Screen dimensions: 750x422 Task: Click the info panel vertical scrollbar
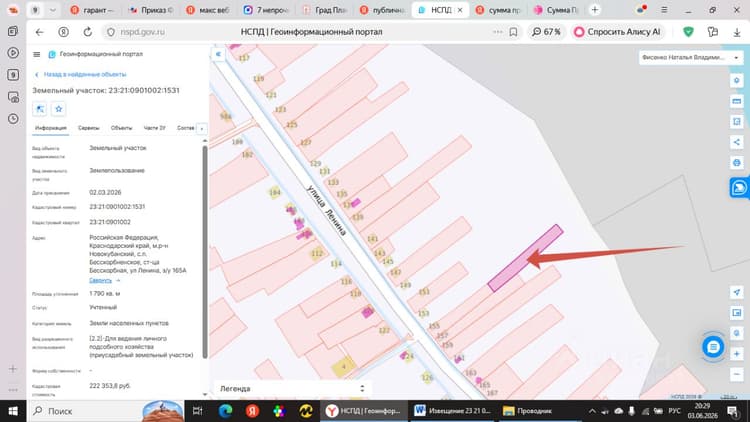[x=205, y=251]
